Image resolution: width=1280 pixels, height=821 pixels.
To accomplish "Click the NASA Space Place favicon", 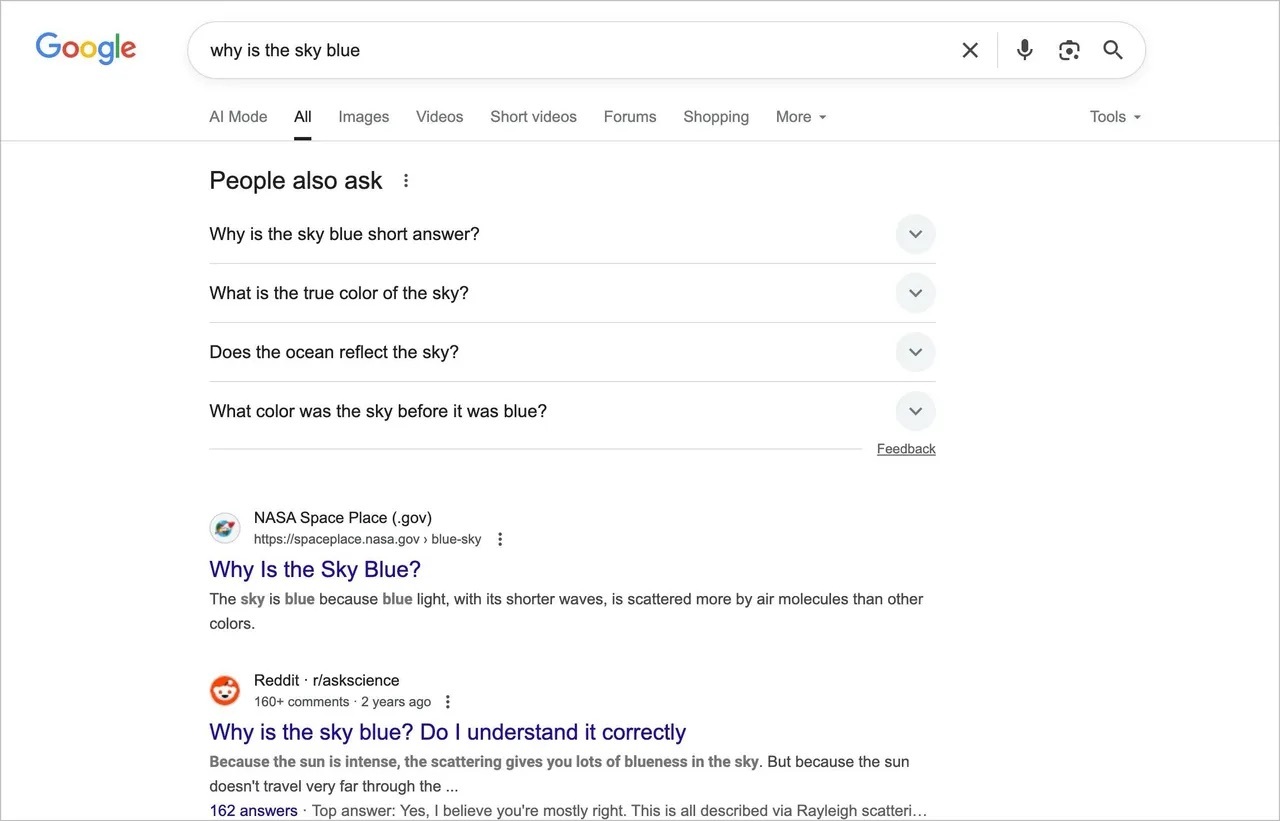I will point(225,528).
